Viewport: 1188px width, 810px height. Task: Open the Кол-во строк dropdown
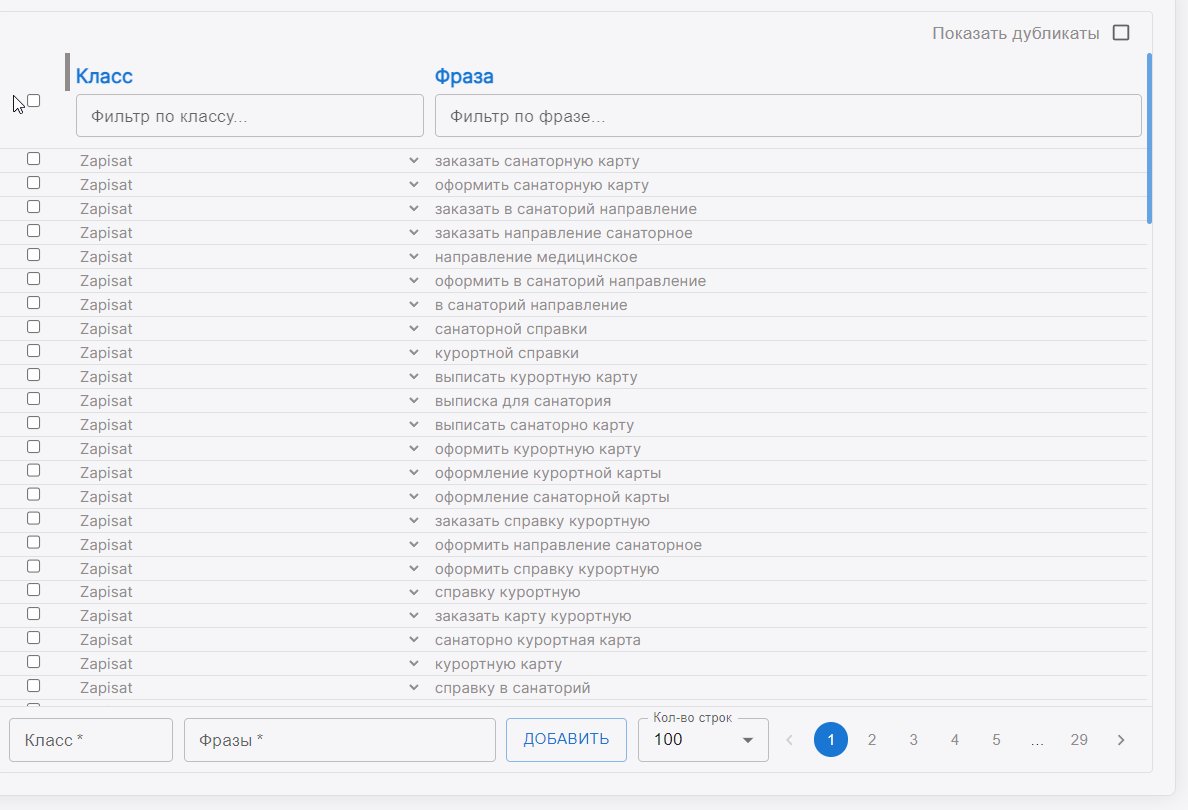click(x=703, y=740)
